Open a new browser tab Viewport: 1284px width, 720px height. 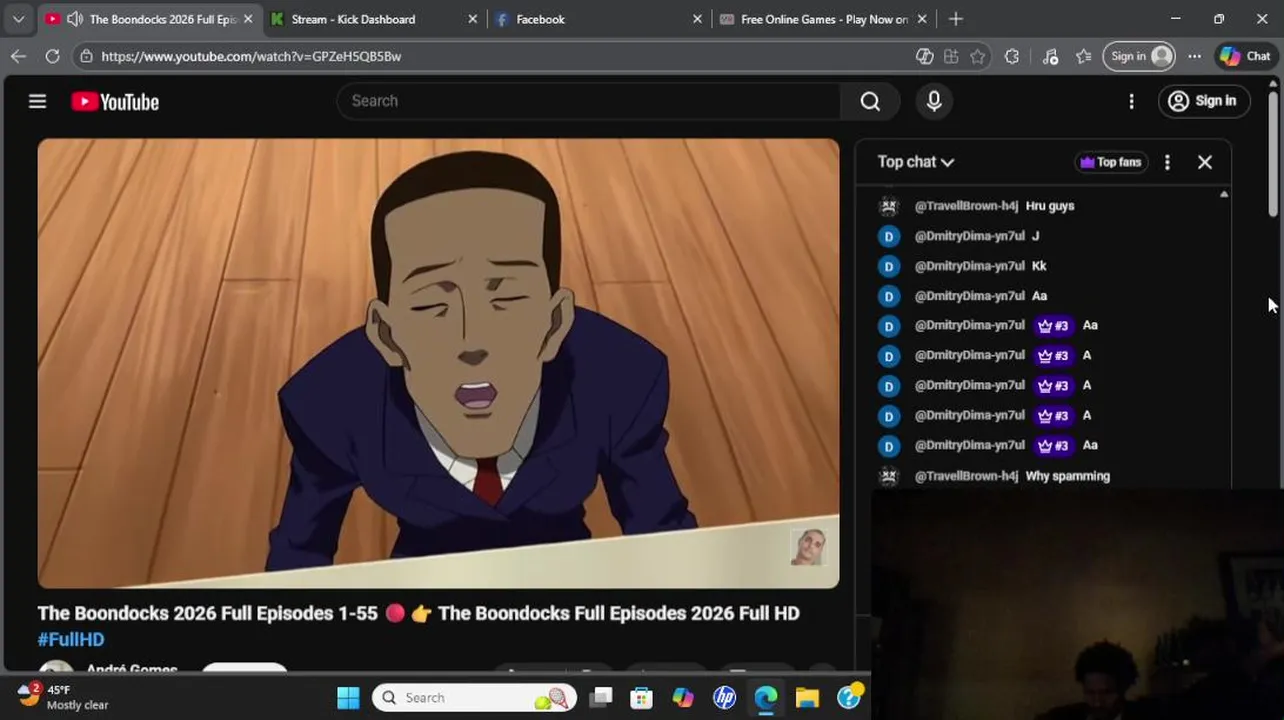[956, 19]
